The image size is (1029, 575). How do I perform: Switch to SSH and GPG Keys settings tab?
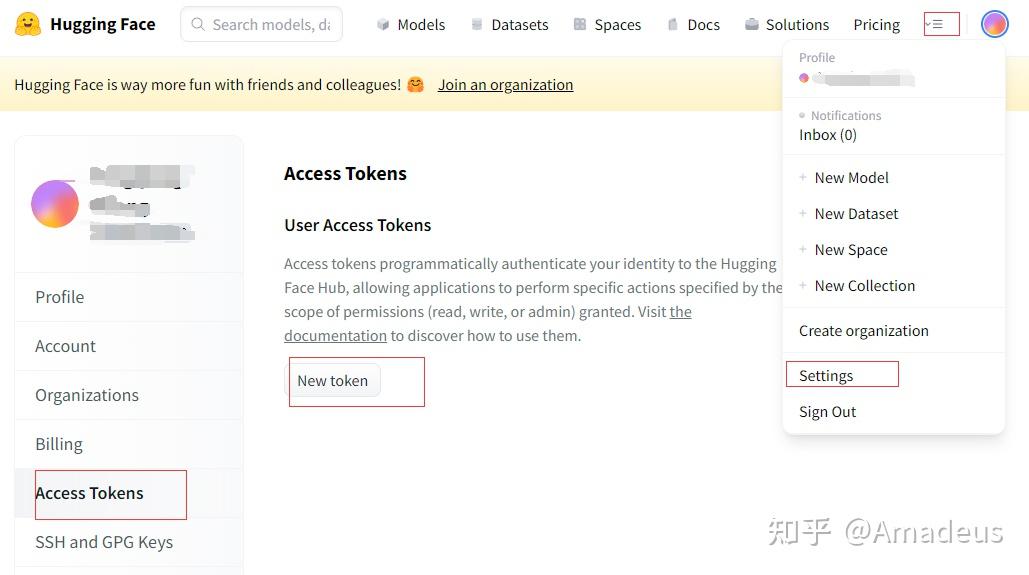tap(104, 542)
